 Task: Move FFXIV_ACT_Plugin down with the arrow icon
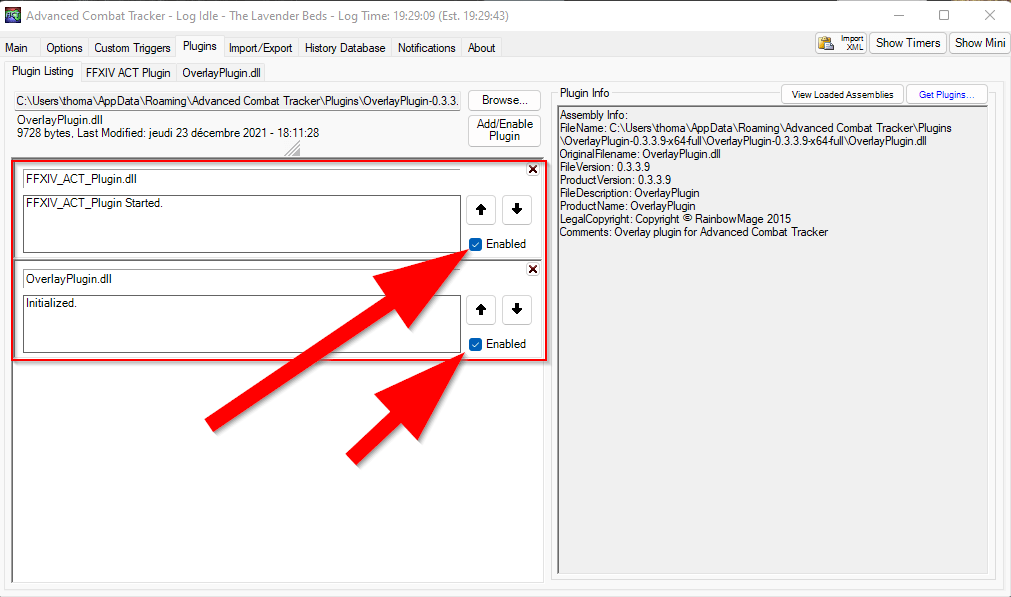point(517,209)
